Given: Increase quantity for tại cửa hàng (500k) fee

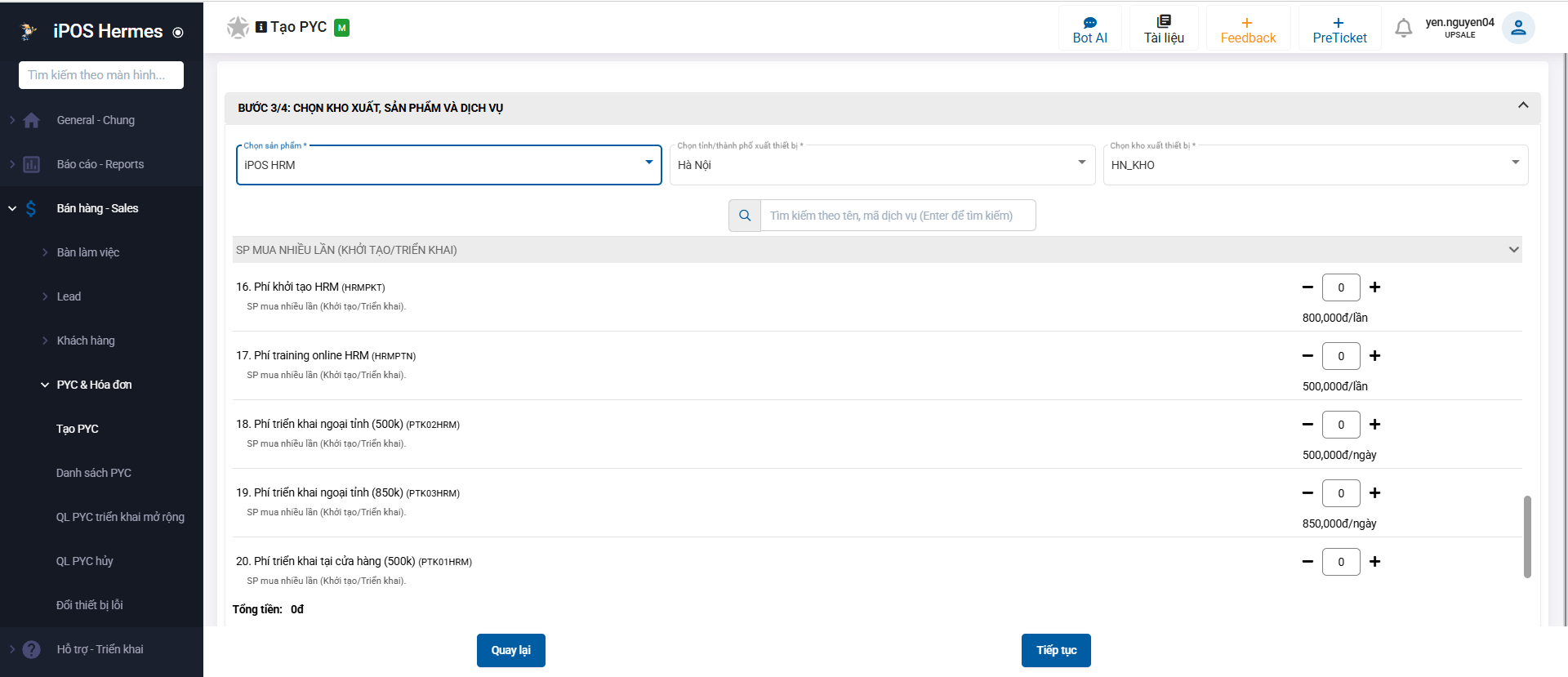Looking at the screenshot, I should click(x=1375, y=562).
